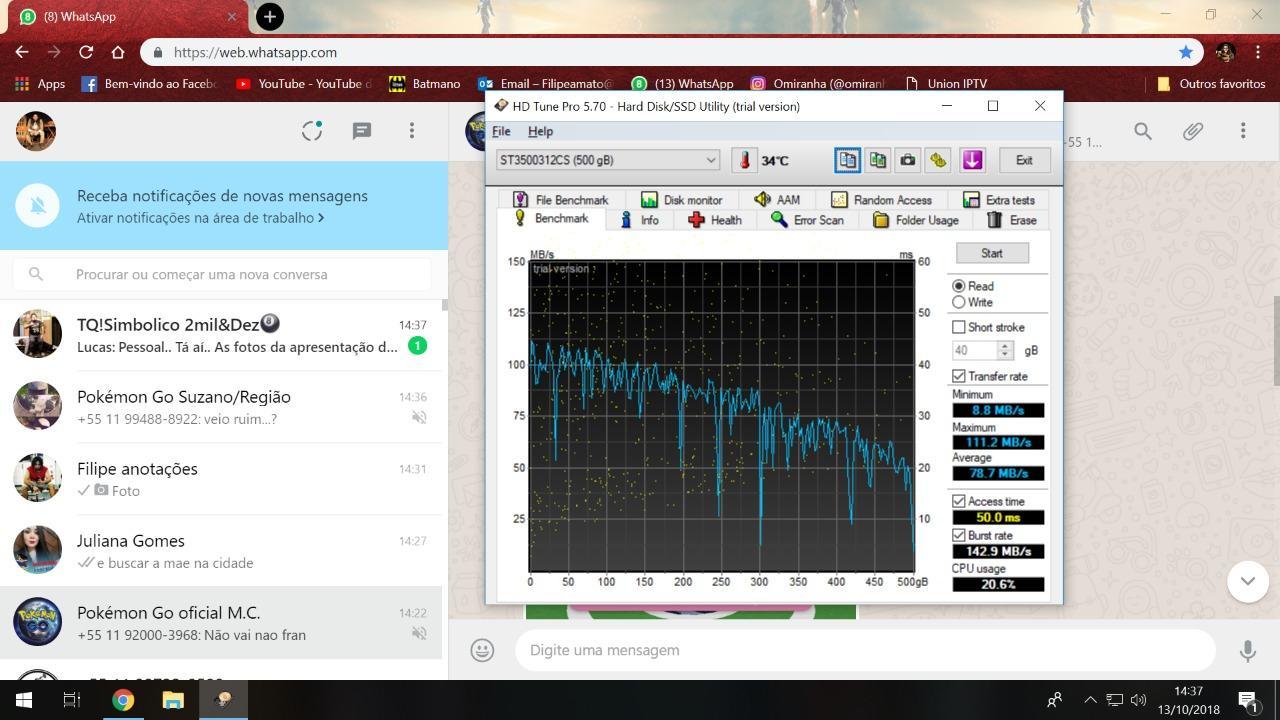
Task: Expand hidden system tray icons
Action: pos(1090,700)
